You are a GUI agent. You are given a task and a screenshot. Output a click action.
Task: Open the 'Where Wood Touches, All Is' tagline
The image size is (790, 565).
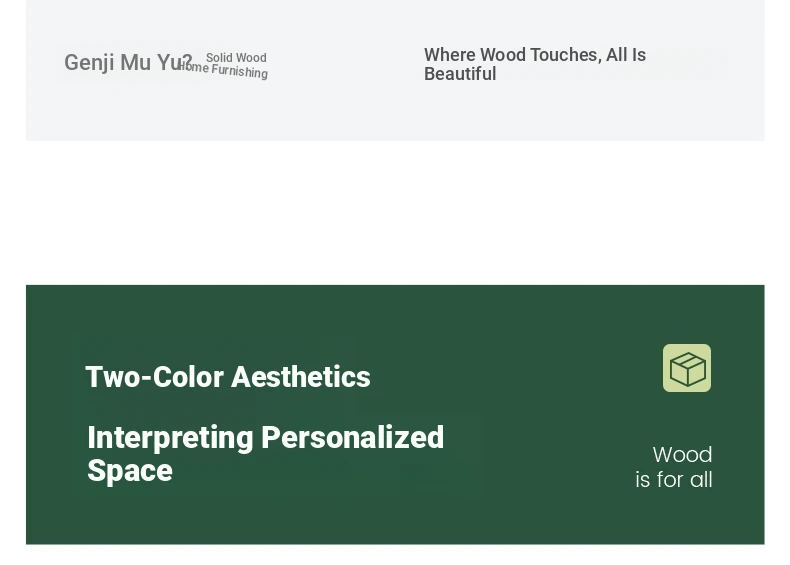(x=535, y=54)
